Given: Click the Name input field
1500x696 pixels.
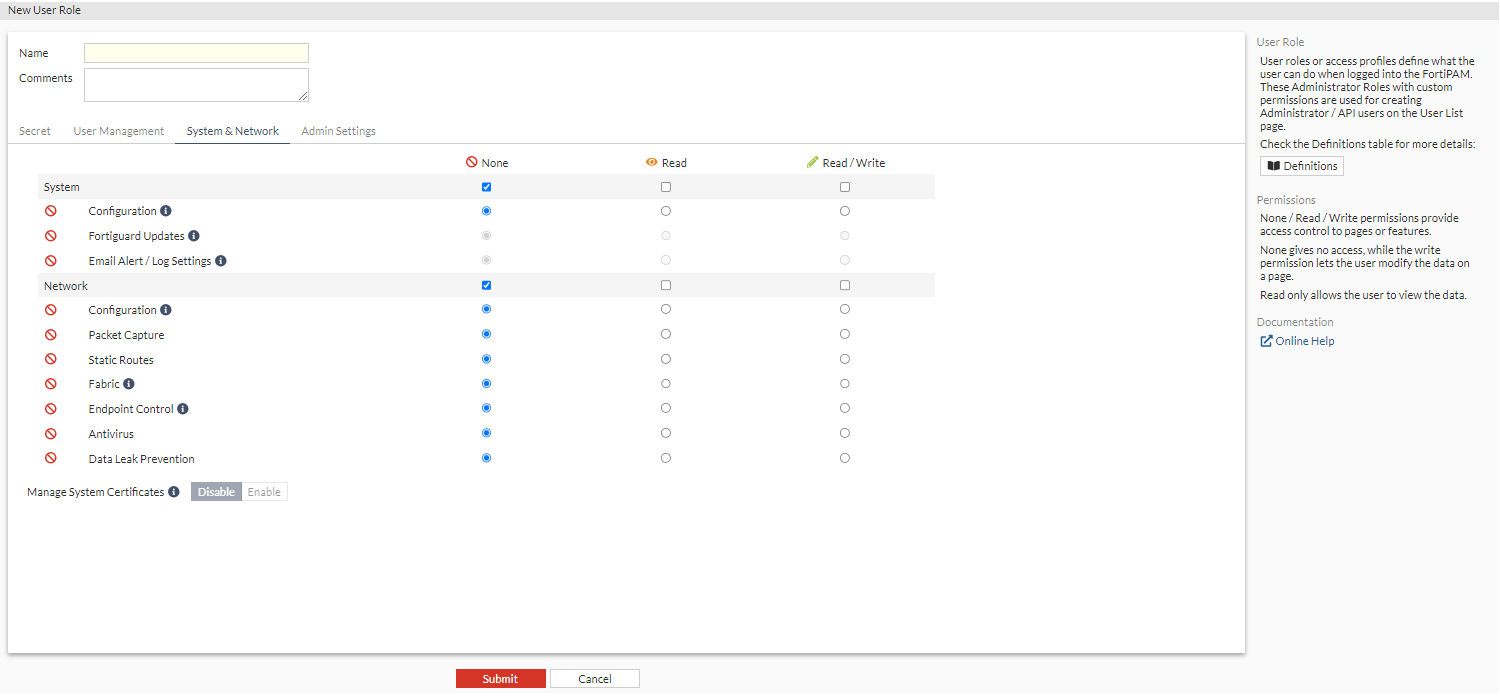Looking at the screenshot, I should 196,53.
